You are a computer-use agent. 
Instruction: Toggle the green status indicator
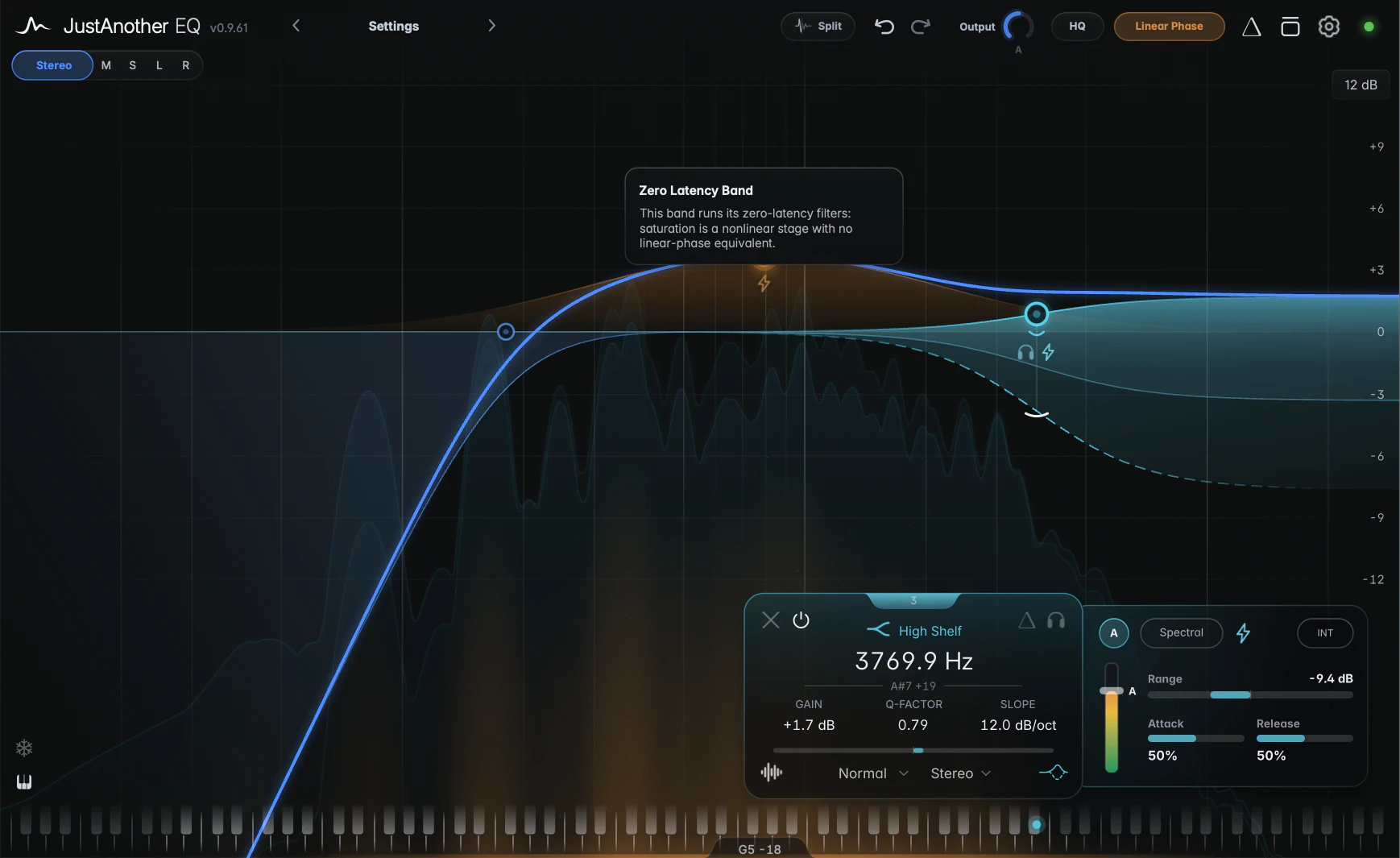click(1369, 27)
